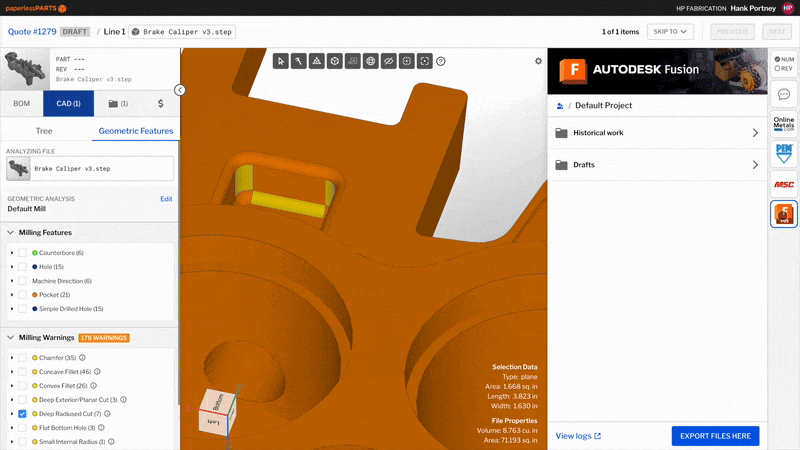Click the crossed-out eye hide icon
Image resolution: width=800 pixels, height=450 pixels.
[x=389, y=61]
